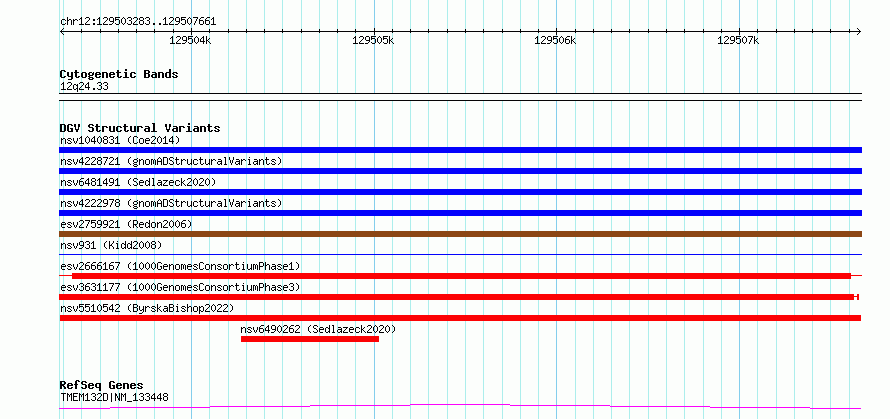Open nsv931 (Kidd2008) variant label

pyautogui.click(x=111, y=245)
